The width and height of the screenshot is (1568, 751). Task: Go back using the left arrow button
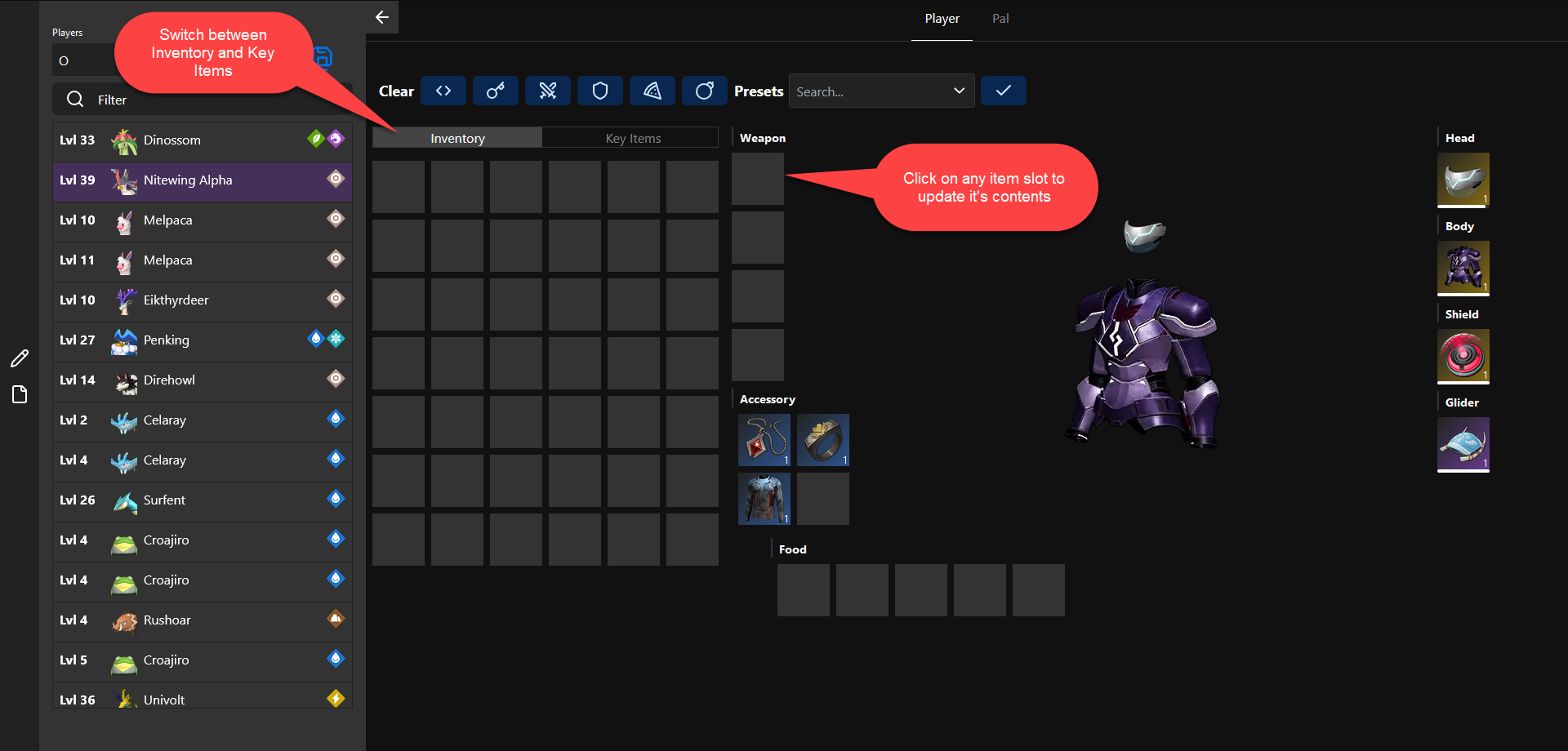click(x=381, y=17)
